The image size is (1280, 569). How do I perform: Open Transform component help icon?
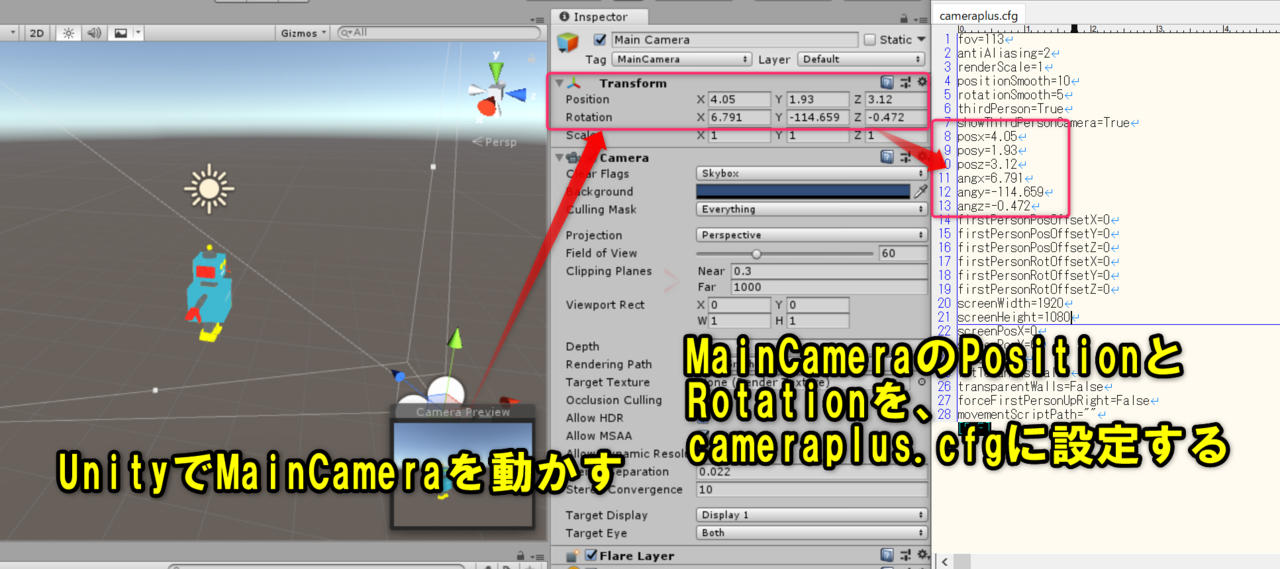coord(887,82)
